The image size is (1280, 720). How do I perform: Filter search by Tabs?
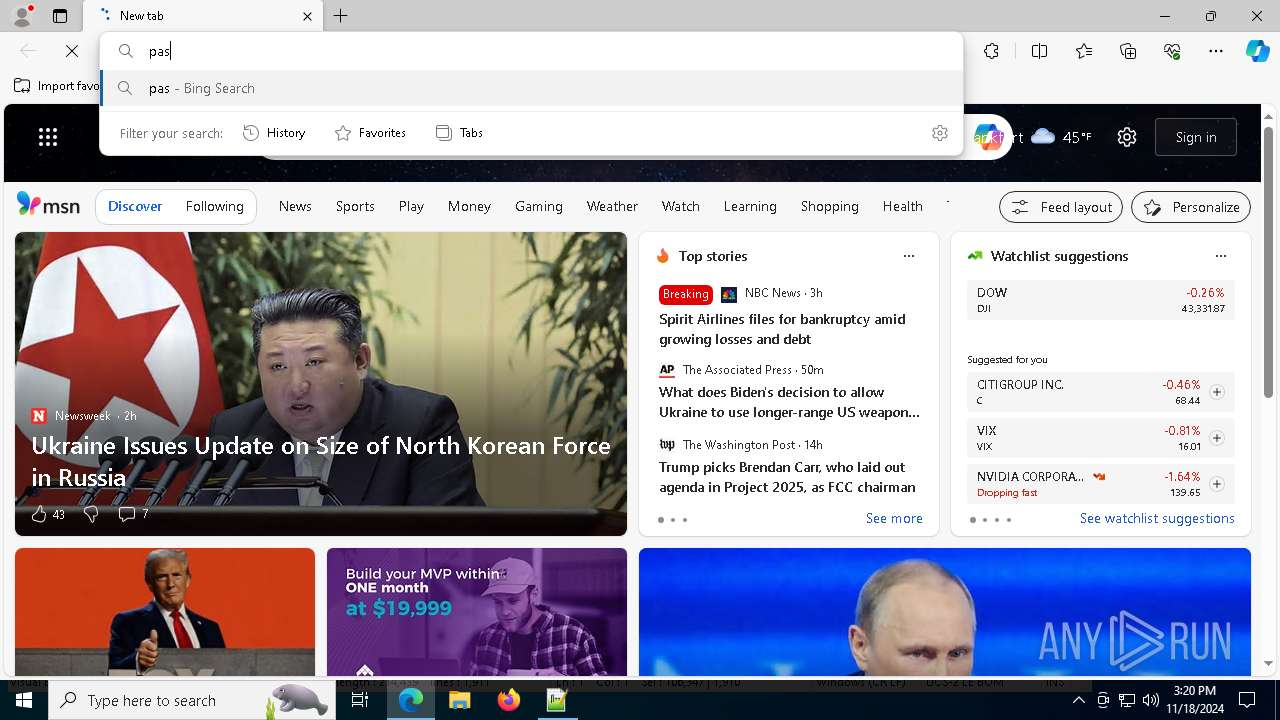(x=459, y=133)
